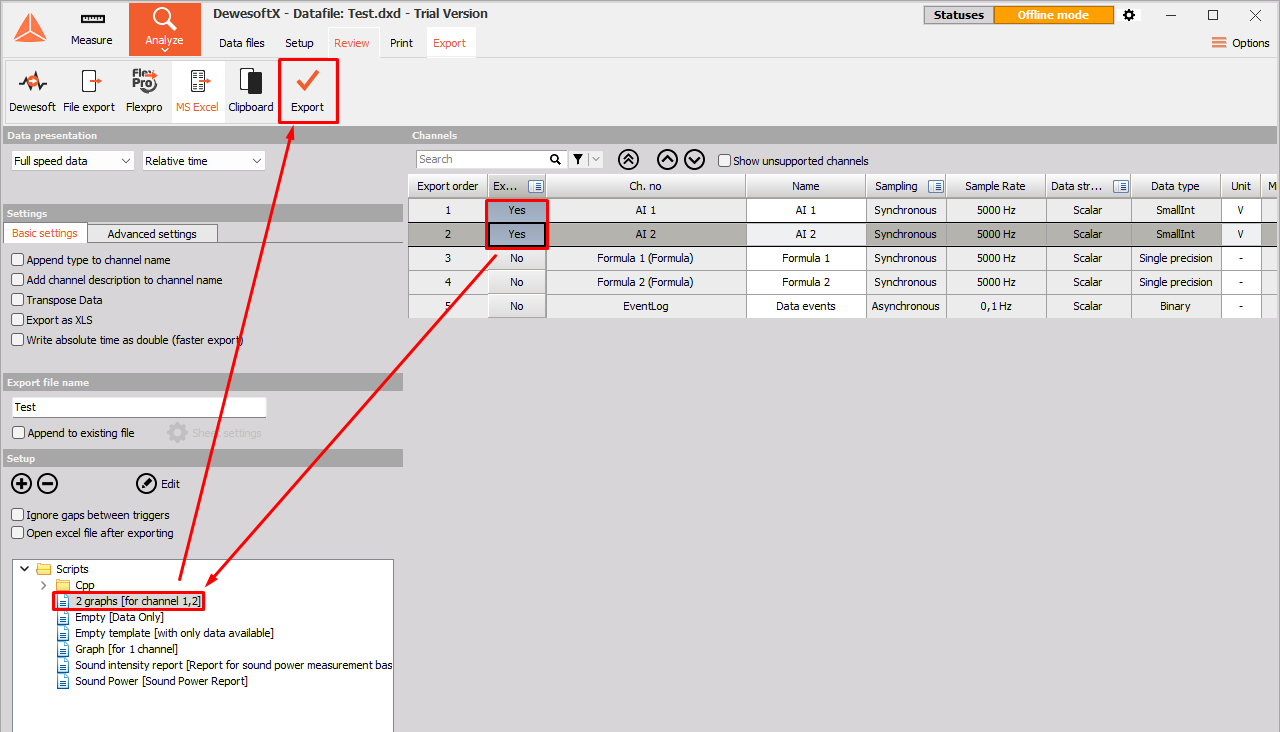Viewport: 1280px width, 732px height.
Task: Click the Offline mode indicator
Action: (x=1053, y=15)
